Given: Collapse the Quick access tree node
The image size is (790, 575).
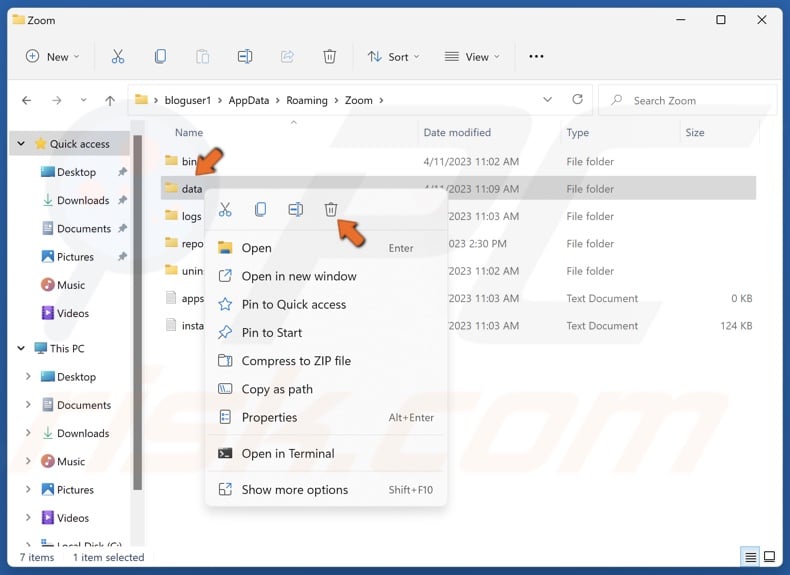Looking at the screenshot, I should coord(21,144).
